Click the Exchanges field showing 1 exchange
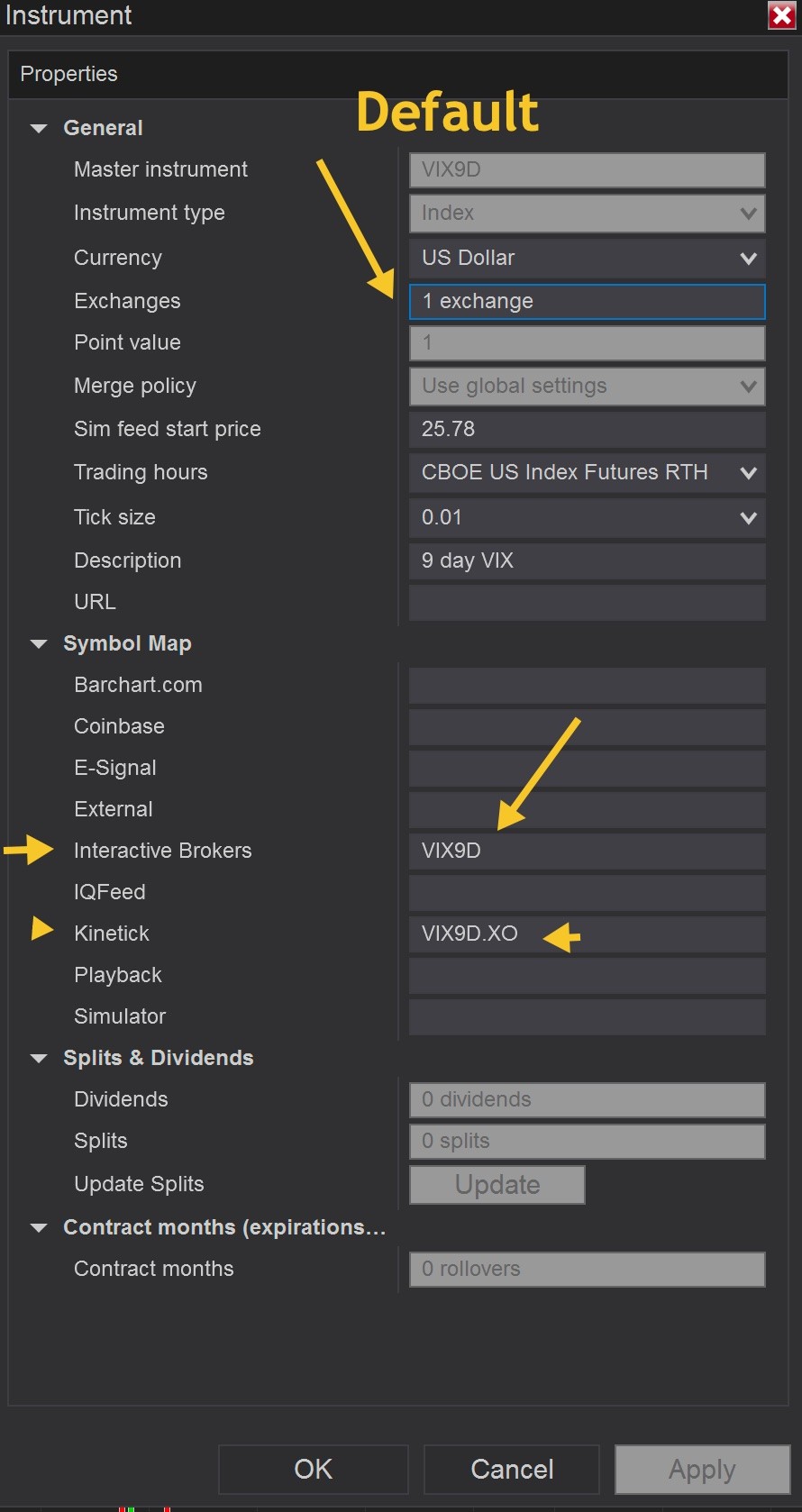802x1512 pixels. 587,302
